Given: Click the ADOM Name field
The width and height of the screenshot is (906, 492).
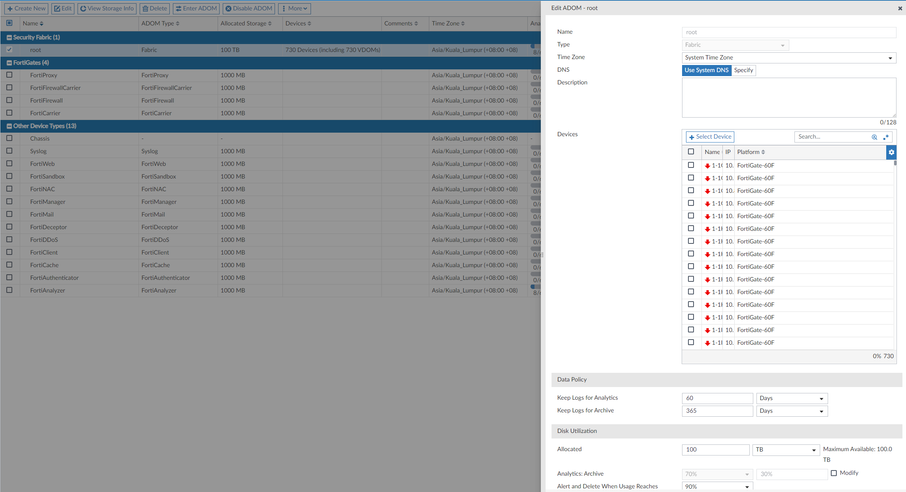Looking at the screenshot, I should [x=789, y=32].
